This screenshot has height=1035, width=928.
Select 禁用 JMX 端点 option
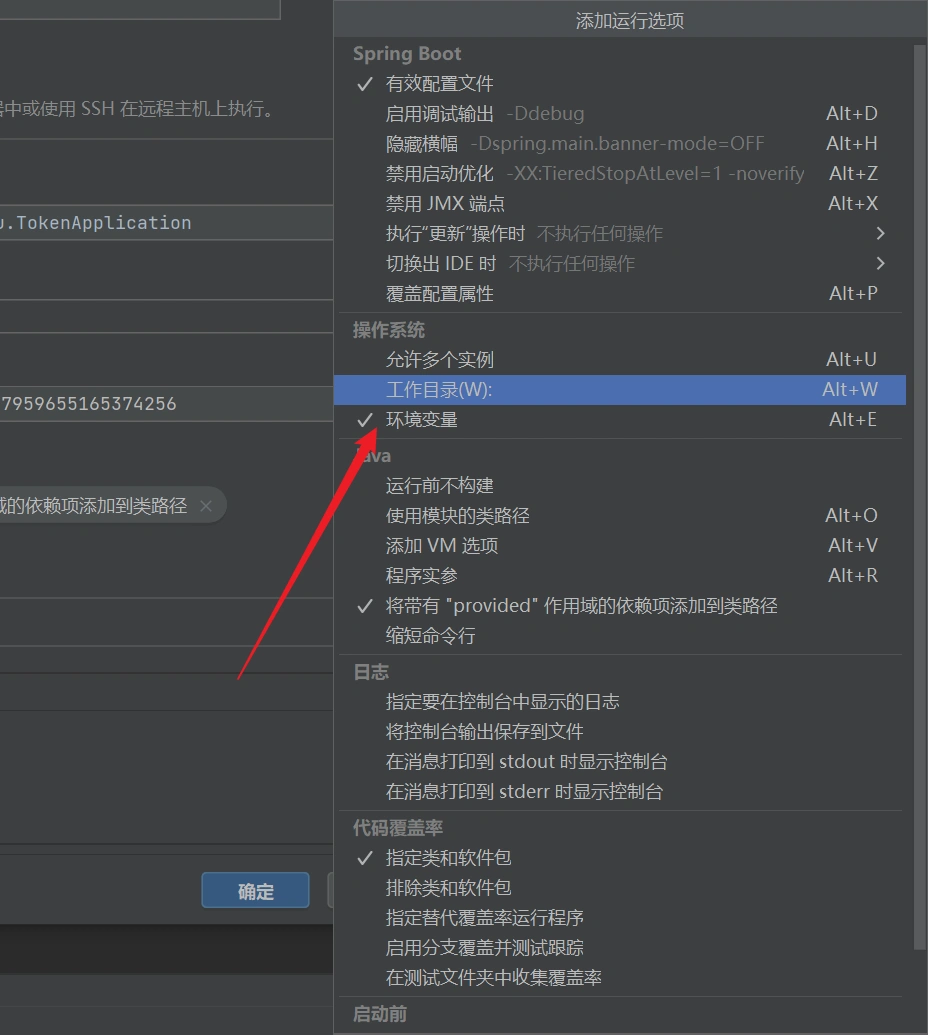coord(445,204)
